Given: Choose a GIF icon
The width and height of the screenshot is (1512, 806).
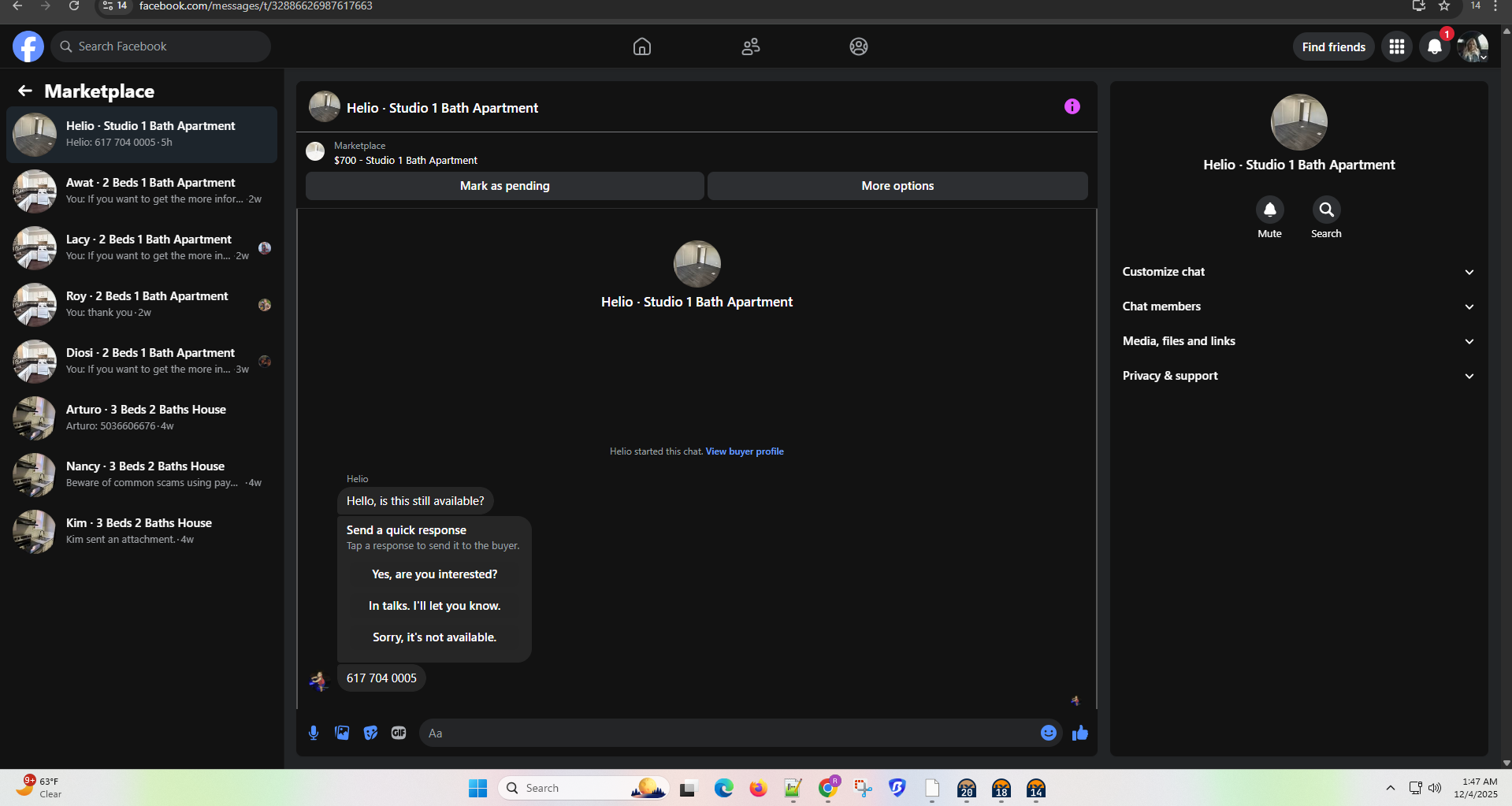Looking at the screenshot, I should (x=399, y=733).
